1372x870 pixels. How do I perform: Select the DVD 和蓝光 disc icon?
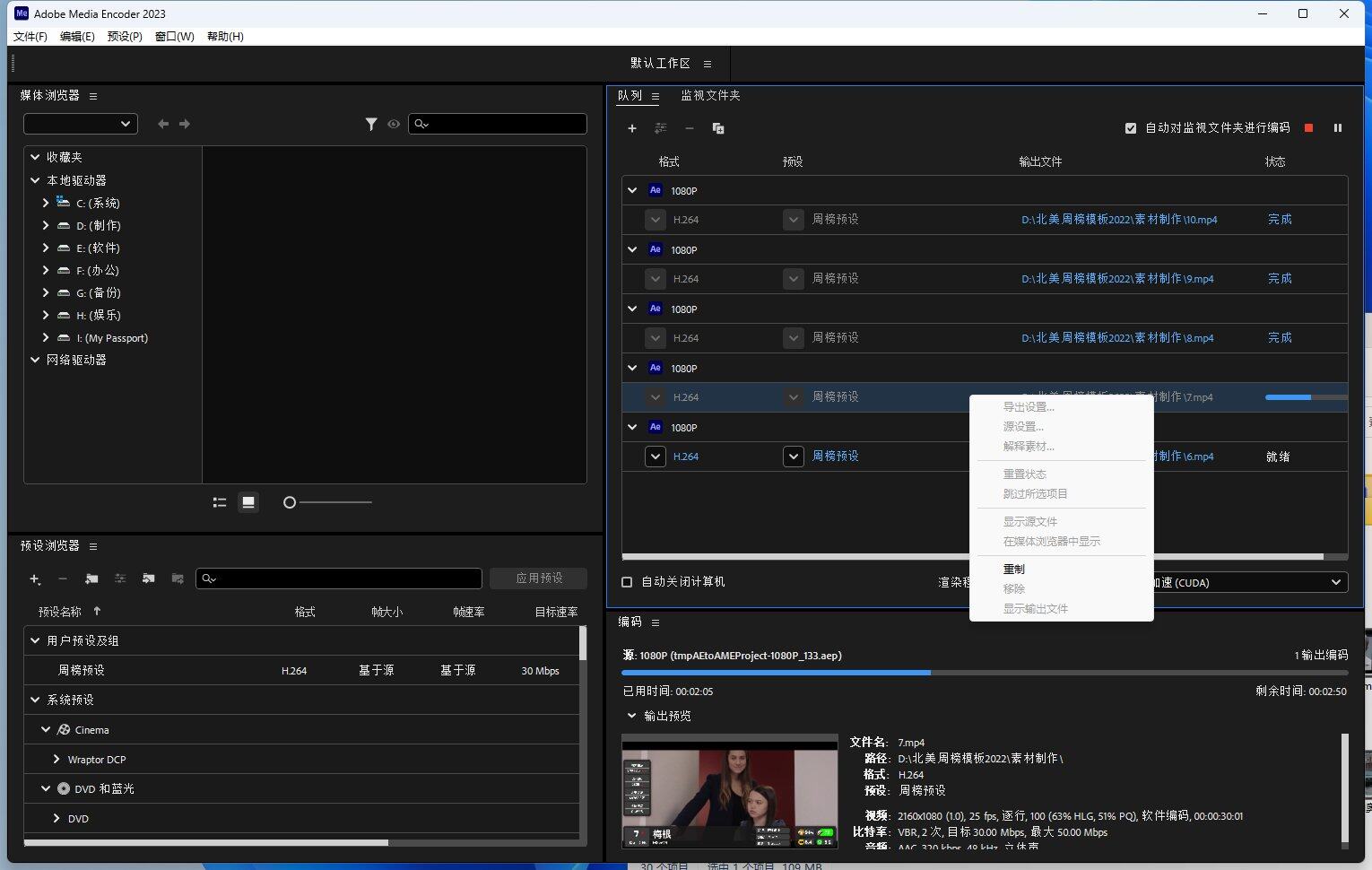click(64, 789)
